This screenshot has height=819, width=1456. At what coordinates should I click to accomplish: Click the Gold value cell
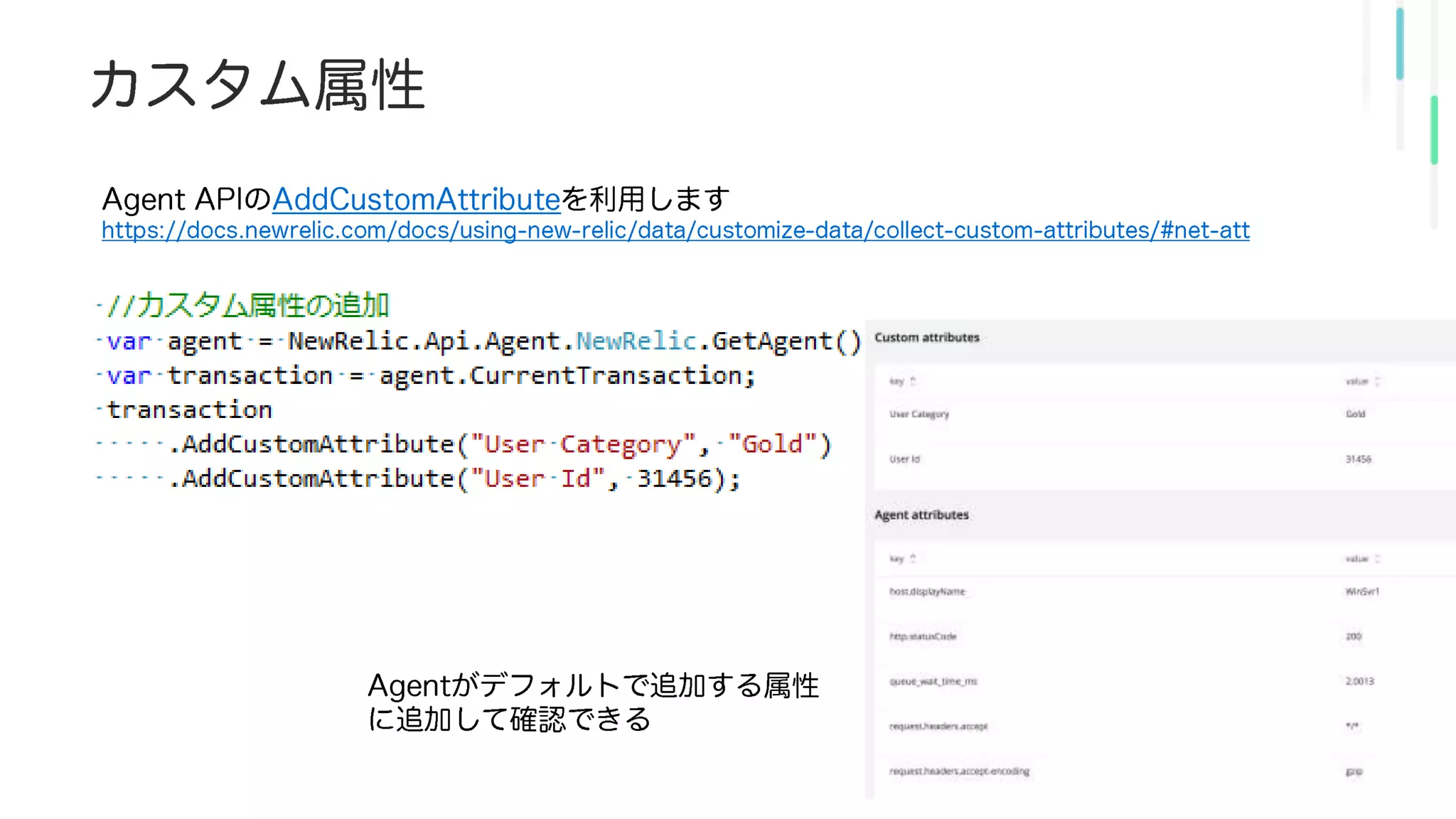click(1355, 414)
